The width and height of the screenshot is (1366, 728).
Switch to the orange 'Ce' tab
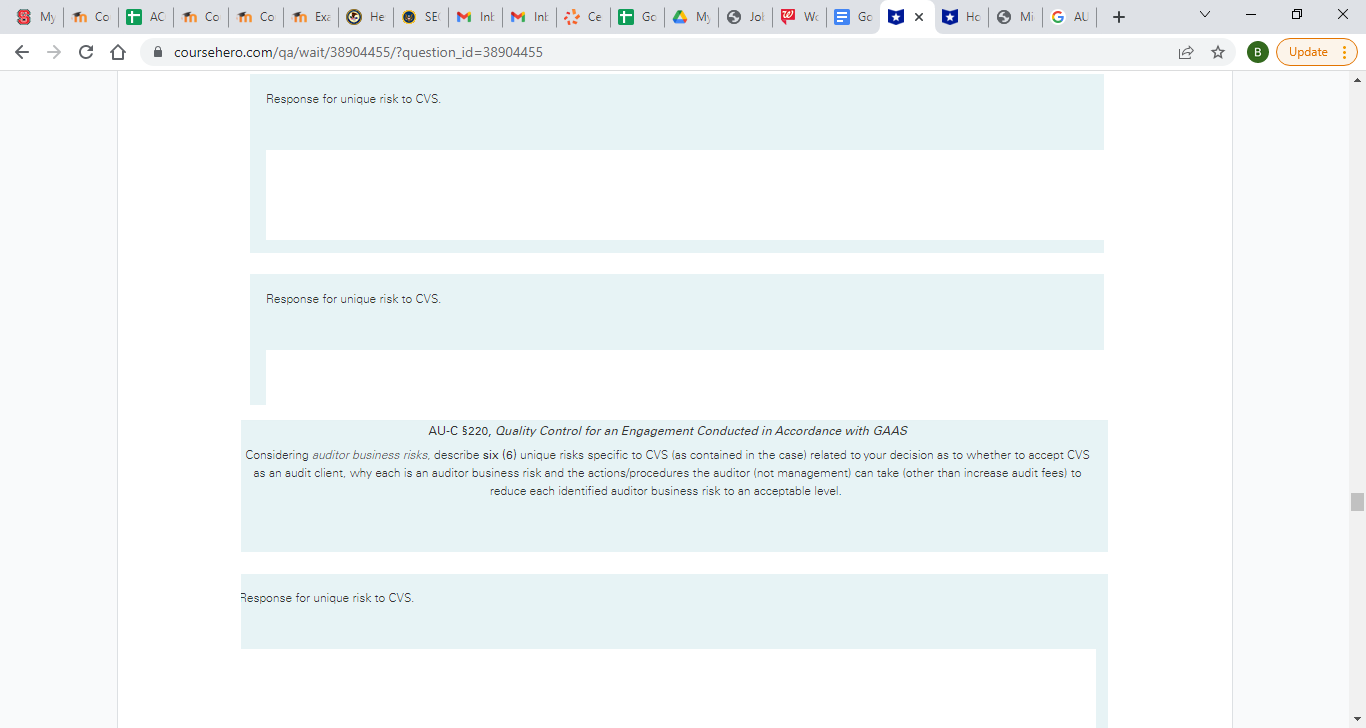pos(584,17)
